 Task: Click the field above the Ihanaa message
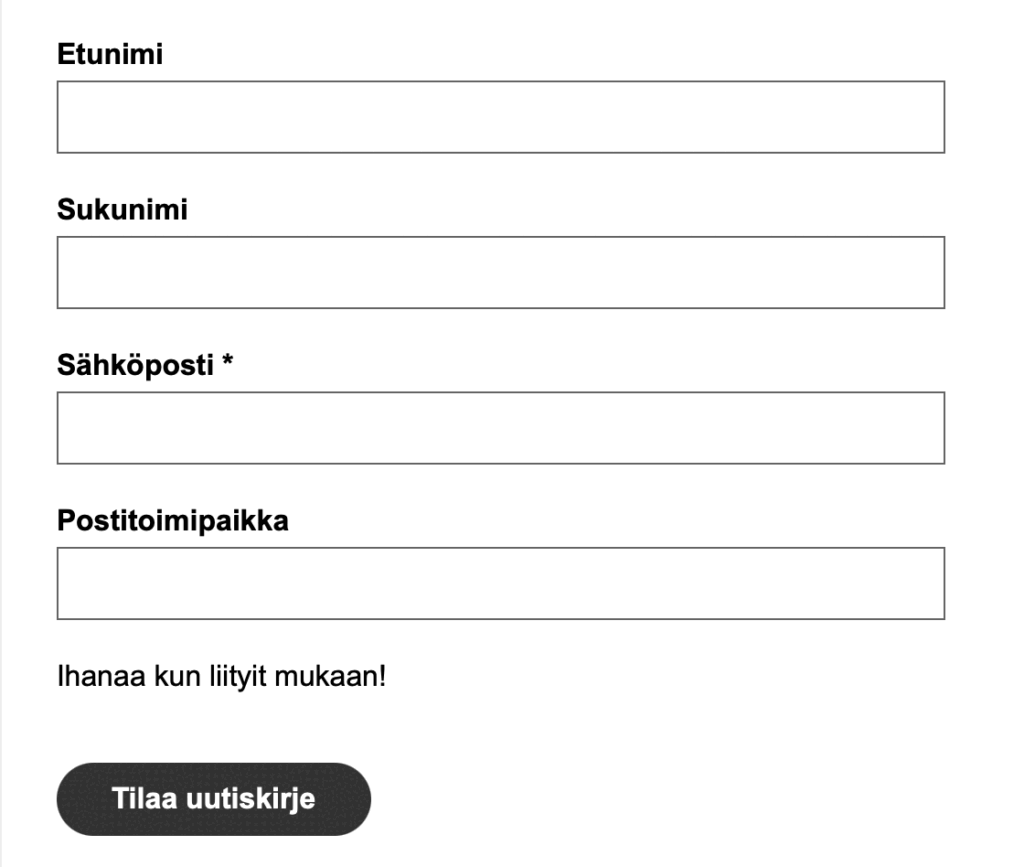click(x=500, y=583)
